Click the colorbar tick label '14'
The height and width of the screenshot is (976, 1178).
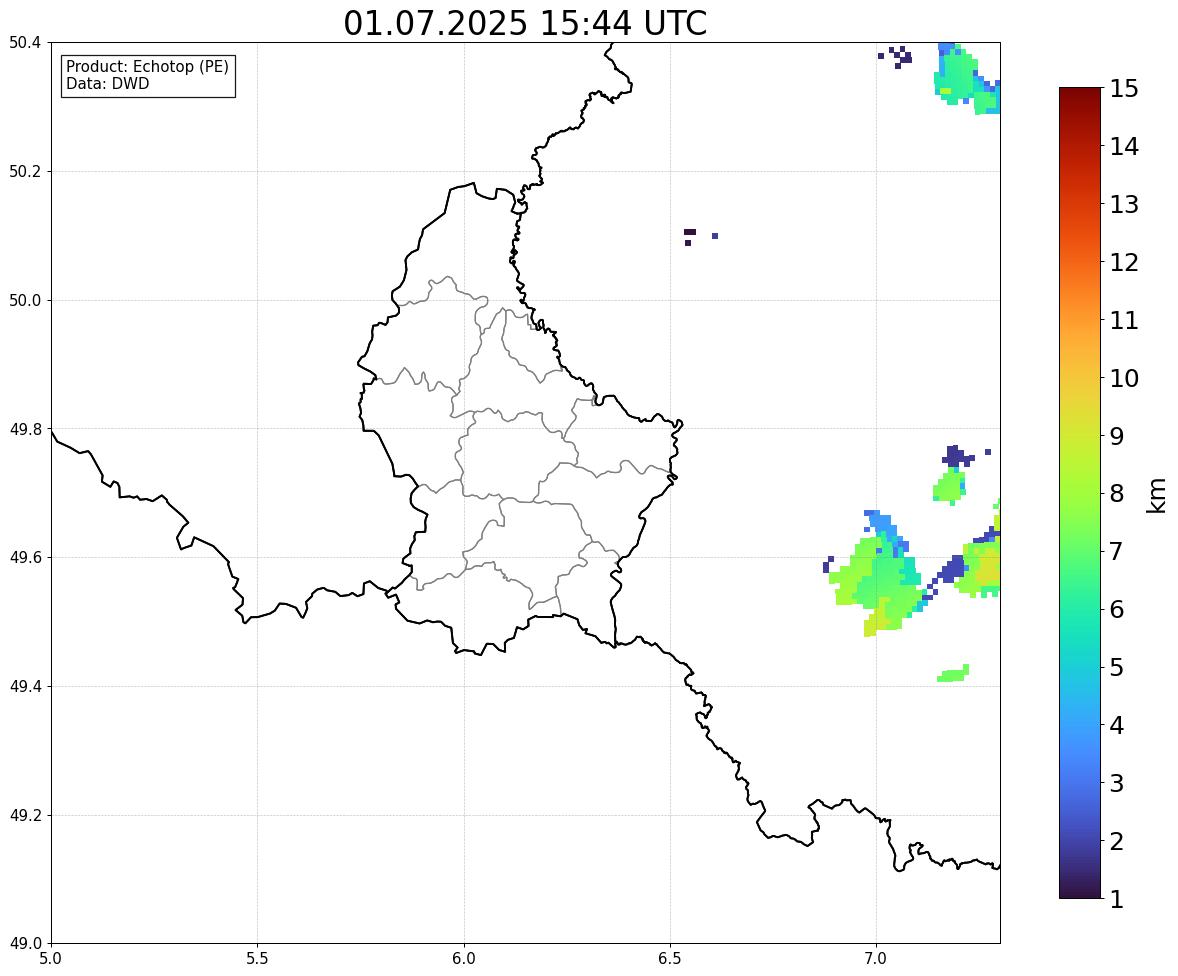(x=1124, y=147)
